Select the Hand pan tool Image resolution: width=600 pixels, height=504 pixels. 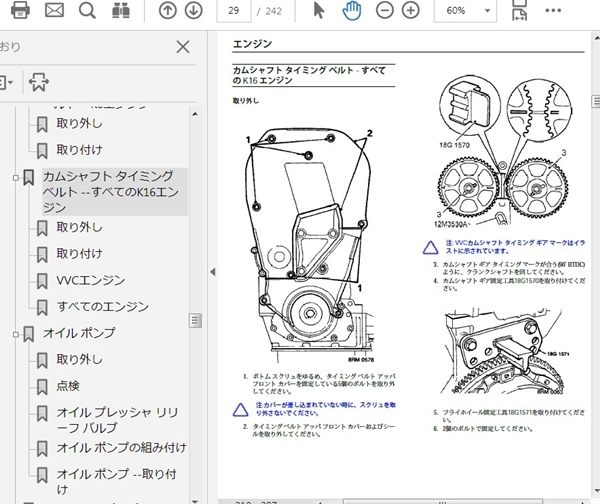pyautogui.click(x=351, y=10)
